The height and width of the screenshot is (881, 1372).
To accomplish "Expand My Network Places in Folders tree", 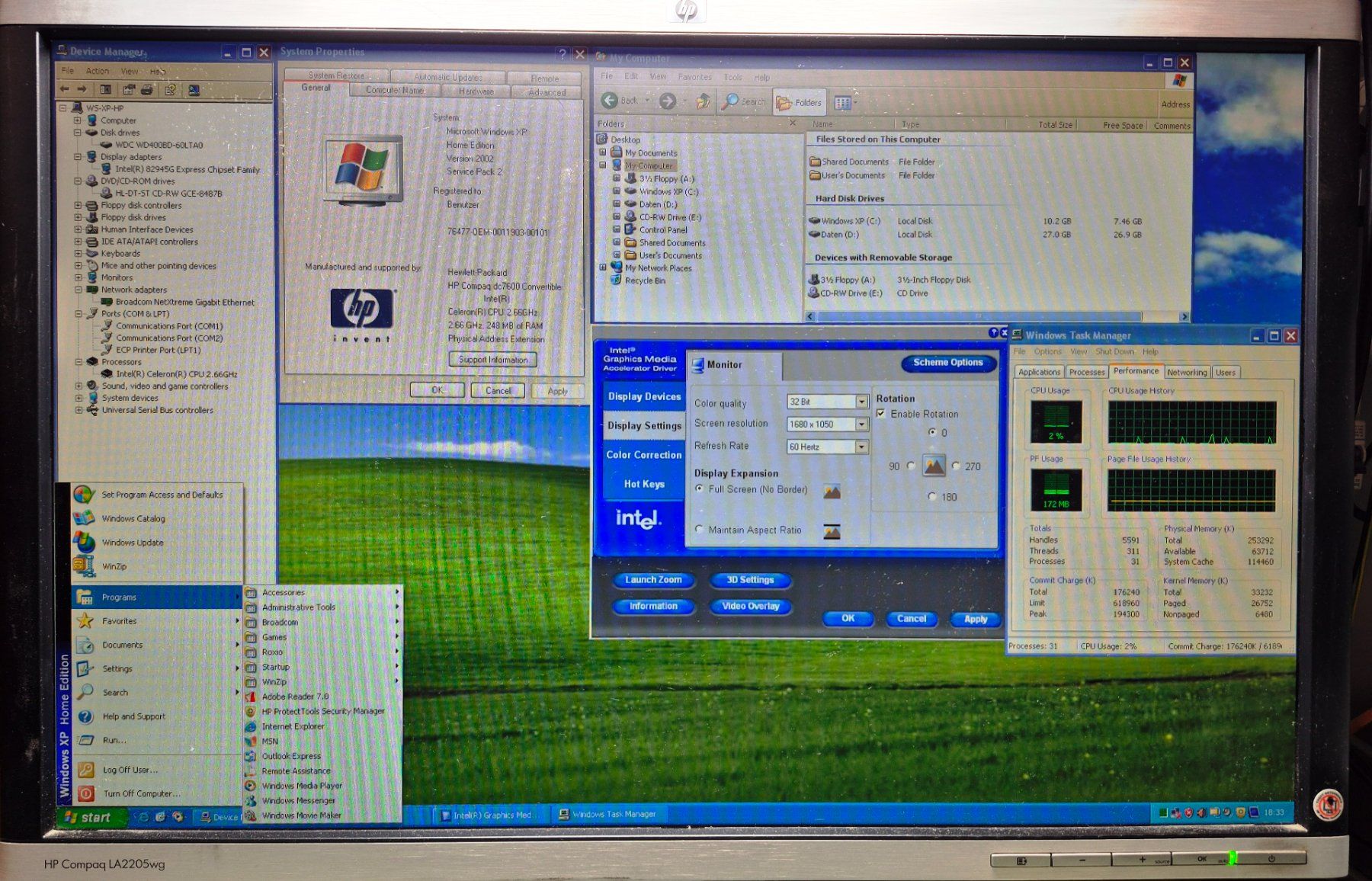I will (603, 268).
